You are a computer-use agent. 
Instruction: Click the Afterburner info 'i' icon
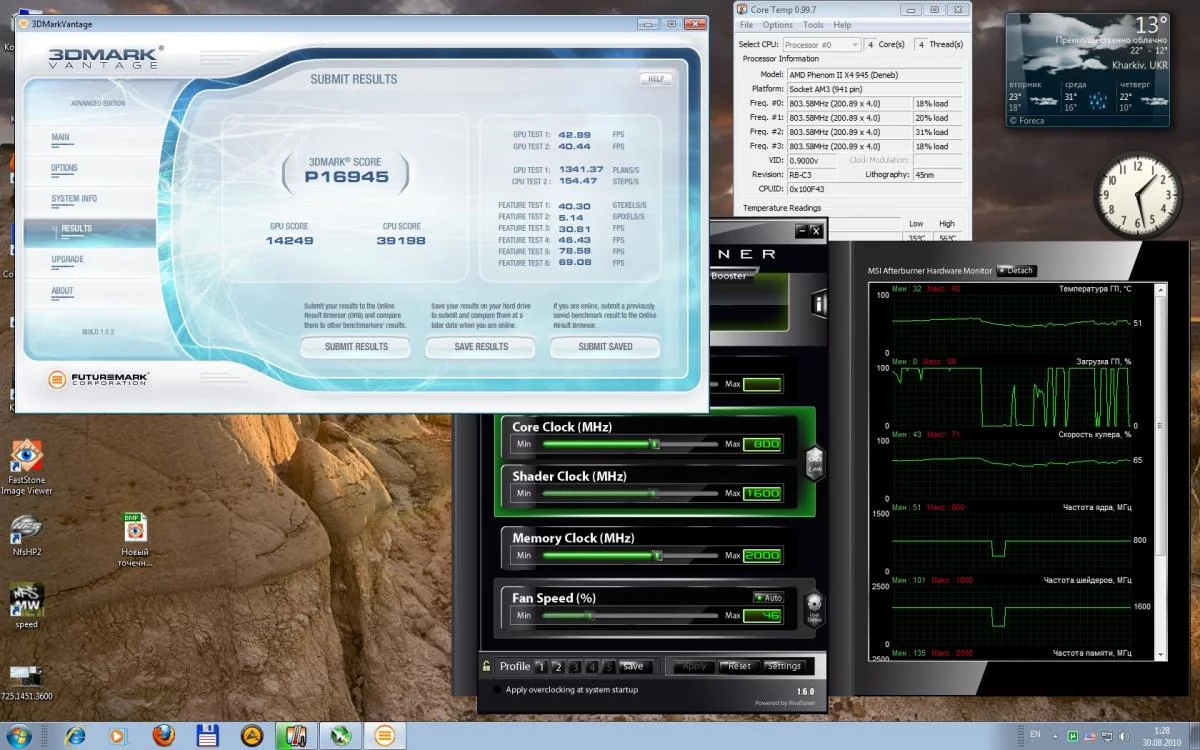tap(819, 302)
